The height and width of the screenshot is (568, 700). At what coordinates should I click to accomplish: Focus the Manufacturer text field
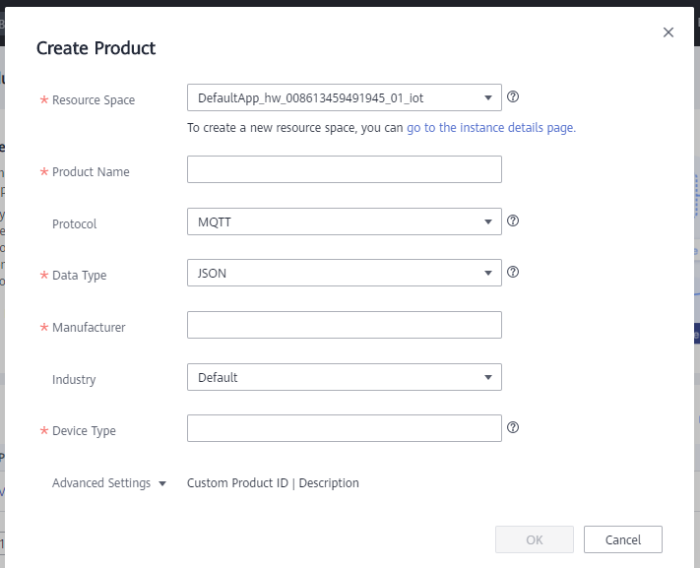pyautogui.click(x=343, y=325)
